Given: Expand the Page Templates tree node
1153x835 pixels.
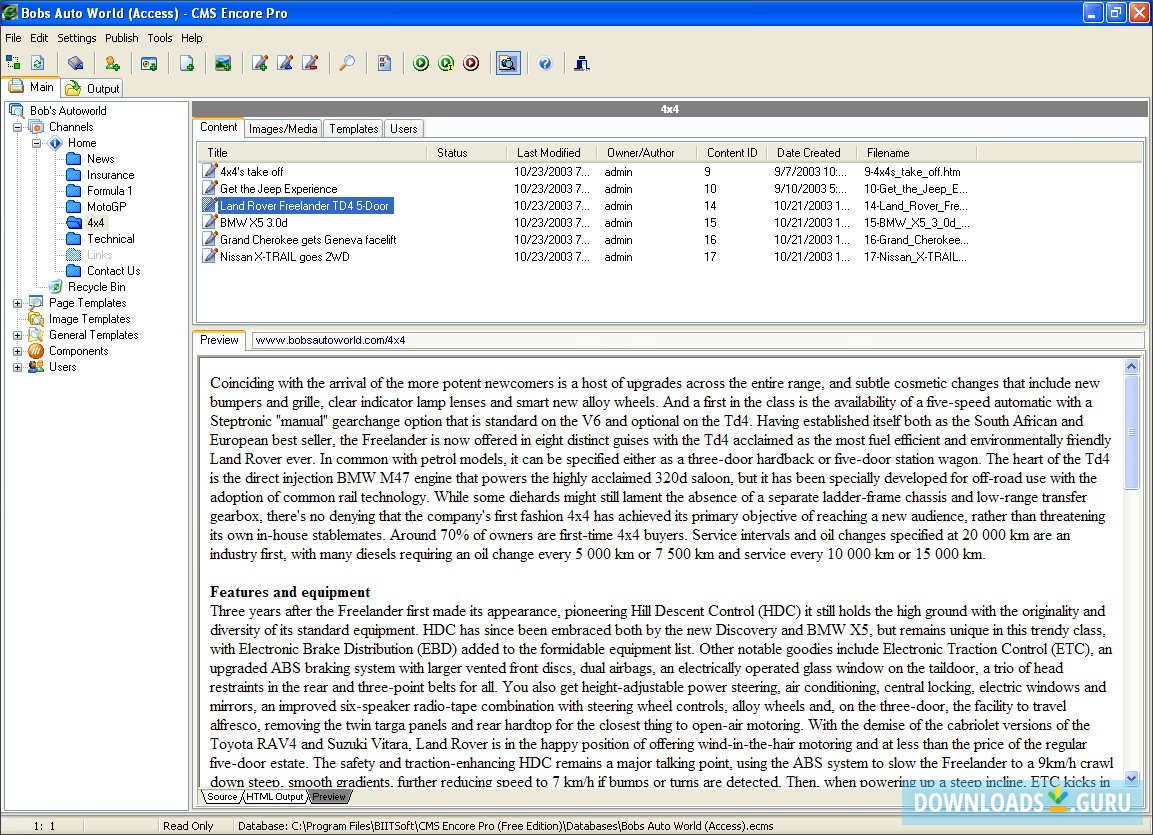Looking at the screenshot, I should [x=16, y=303].
